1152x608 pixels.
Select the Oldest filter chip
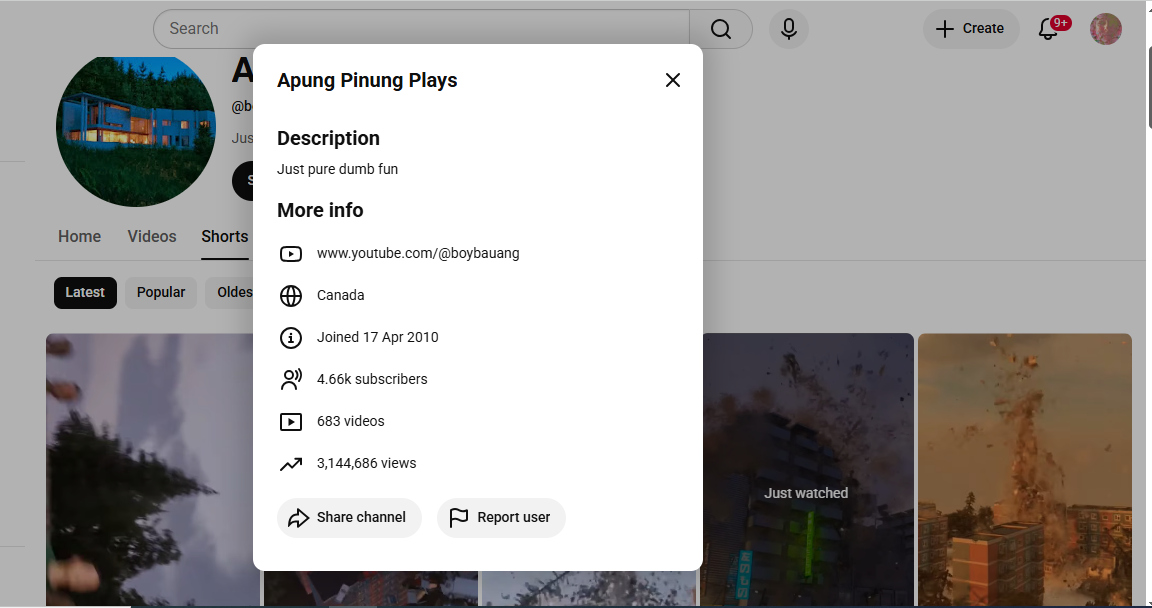229,292
